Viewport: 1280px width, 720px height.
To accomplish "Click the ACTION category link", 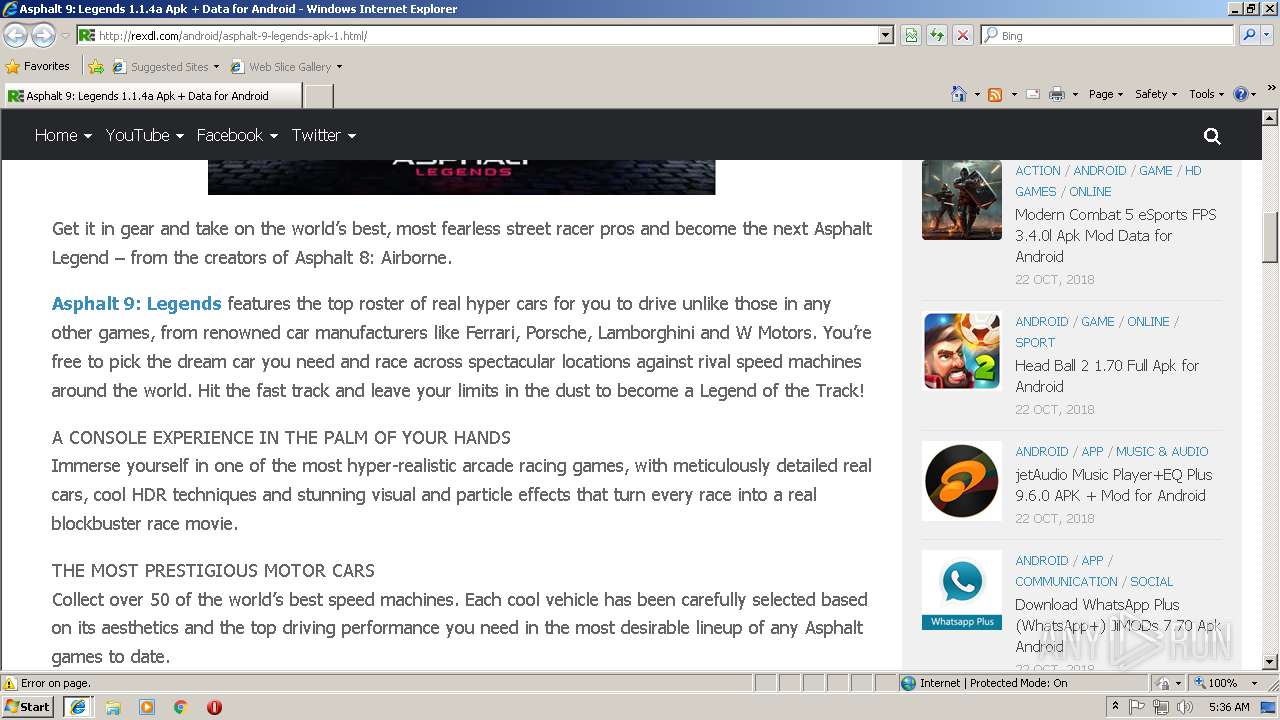I will 1038,171.
